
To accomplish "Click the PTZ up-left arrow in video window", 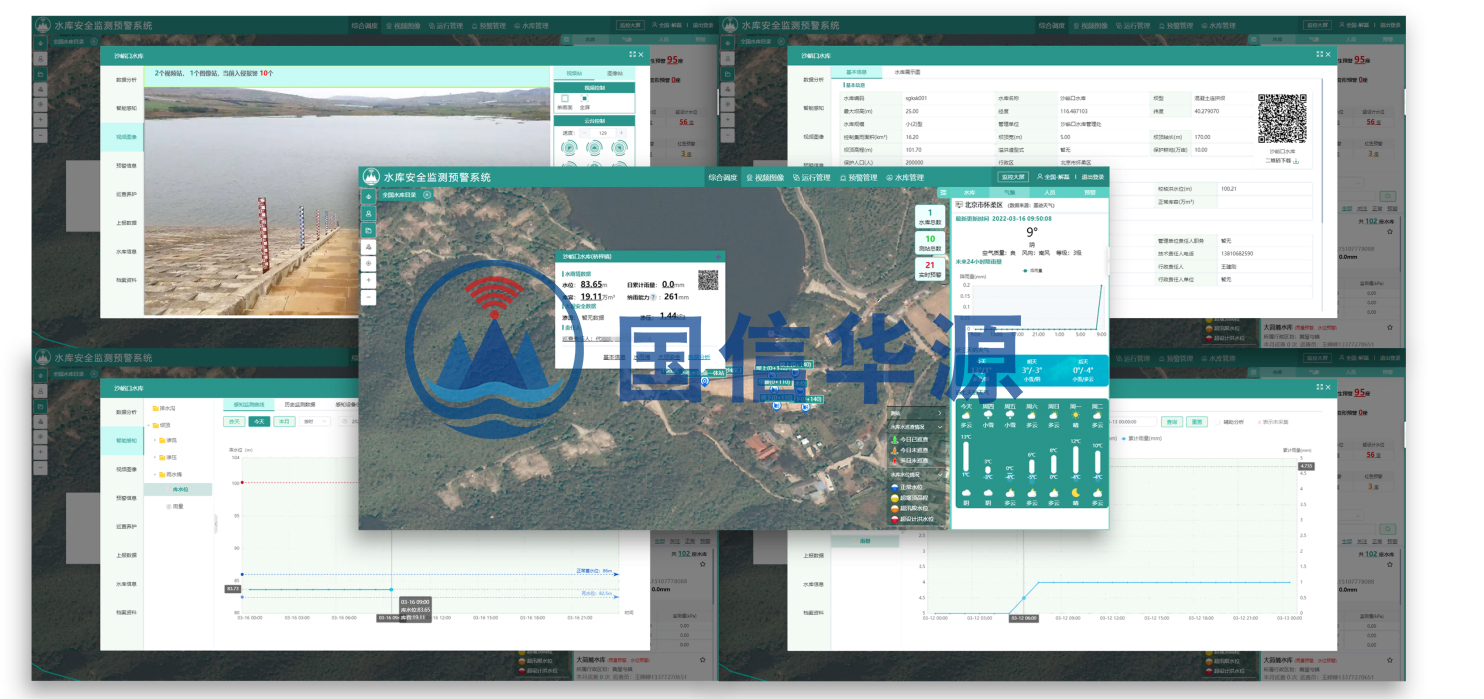I will 569,150.
